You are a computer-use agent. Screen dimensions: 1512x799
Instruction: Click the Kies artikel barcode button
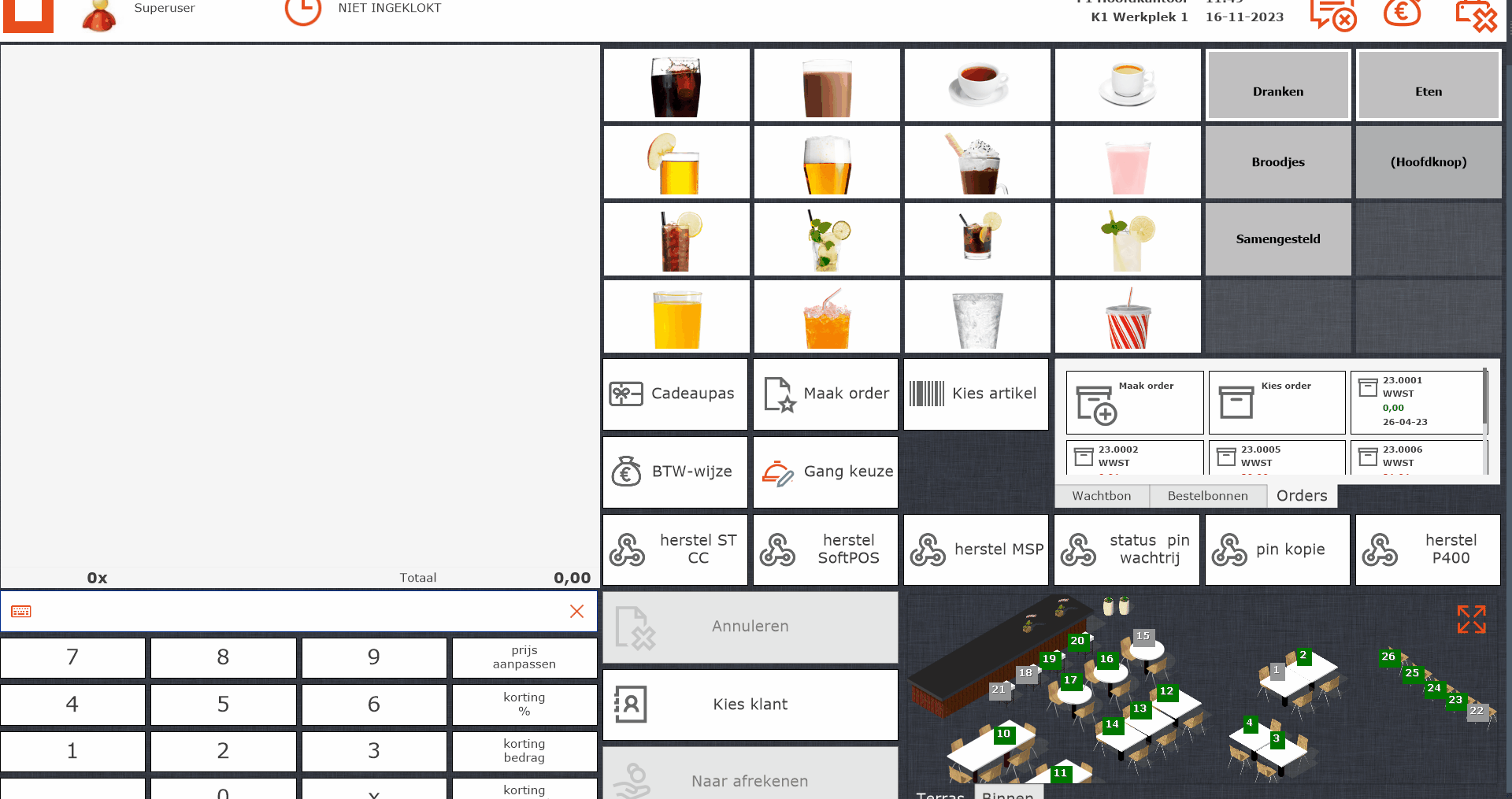pos(976,394)
